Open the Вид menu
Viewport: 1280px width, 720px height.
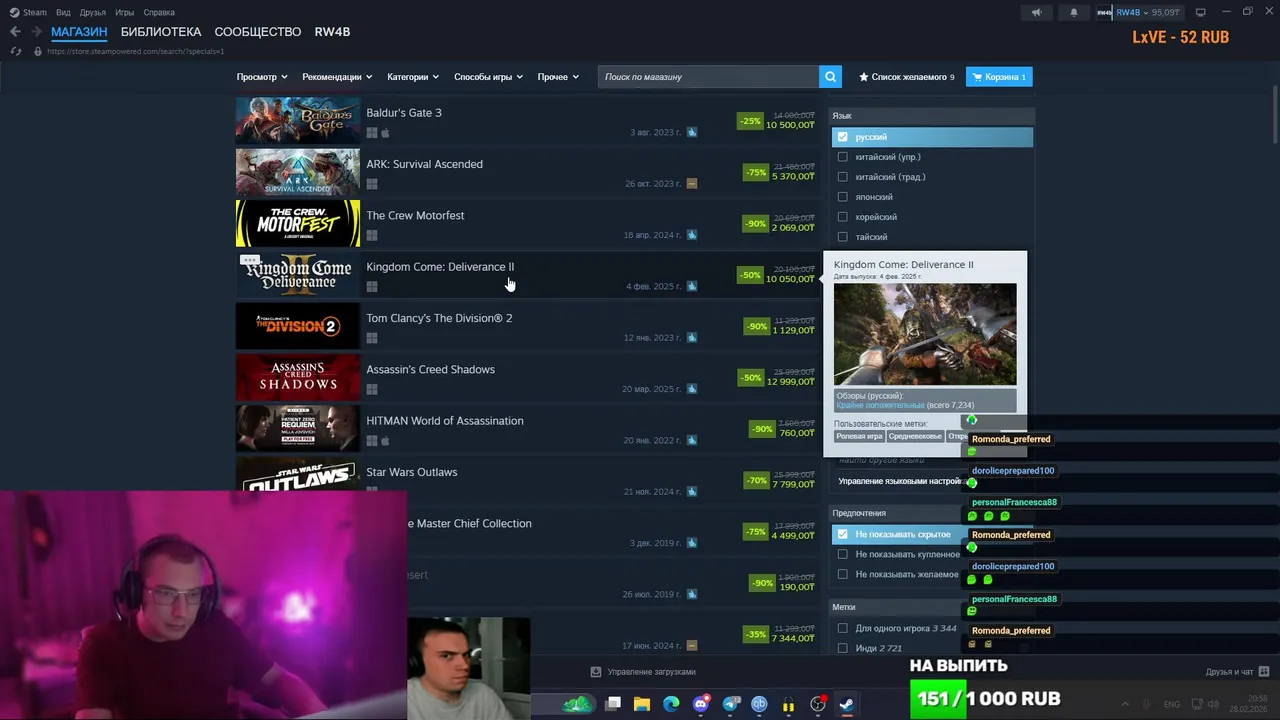point(63,12)
